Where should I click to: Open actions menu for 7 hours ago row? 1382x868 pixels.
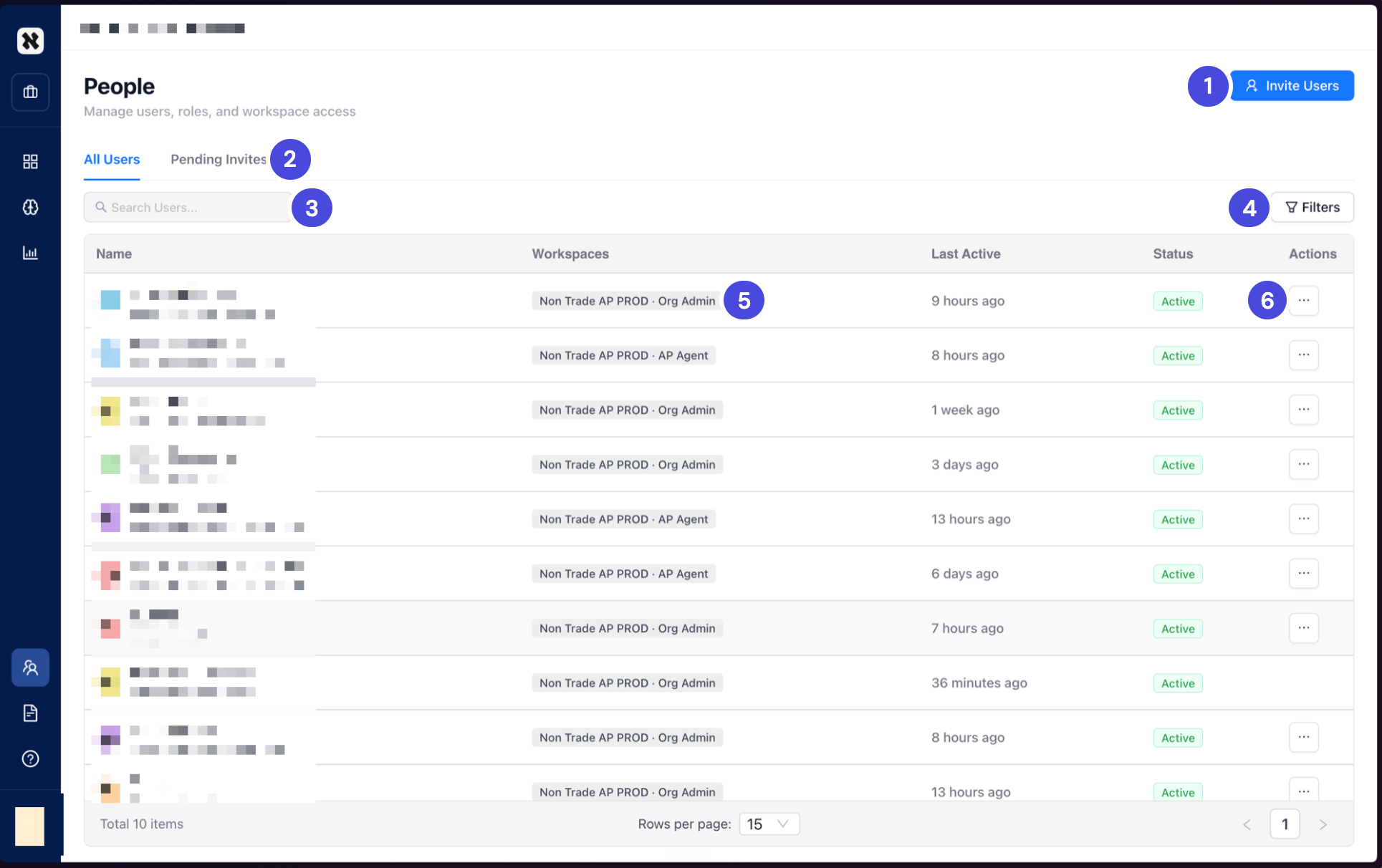pos(1303,628)
